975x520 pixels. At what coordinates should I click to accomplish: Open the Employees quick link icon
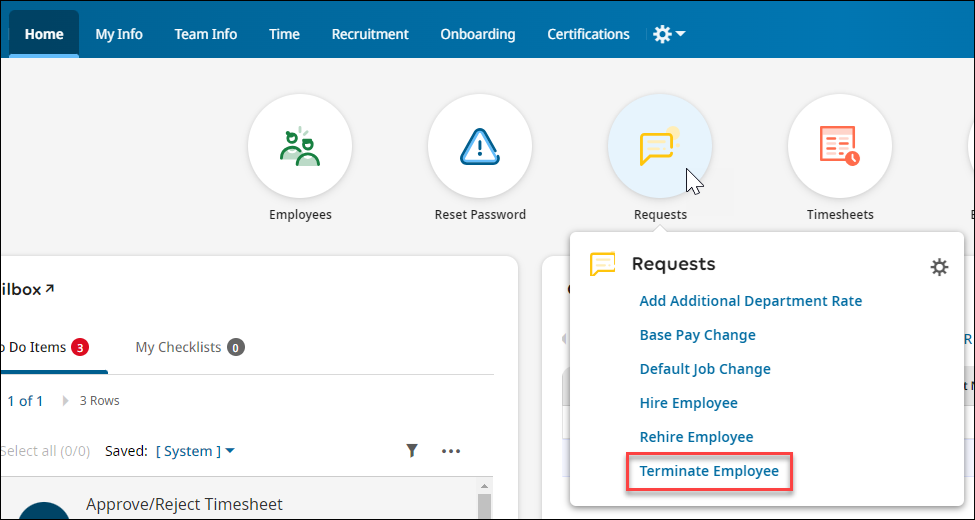point(300,147)
